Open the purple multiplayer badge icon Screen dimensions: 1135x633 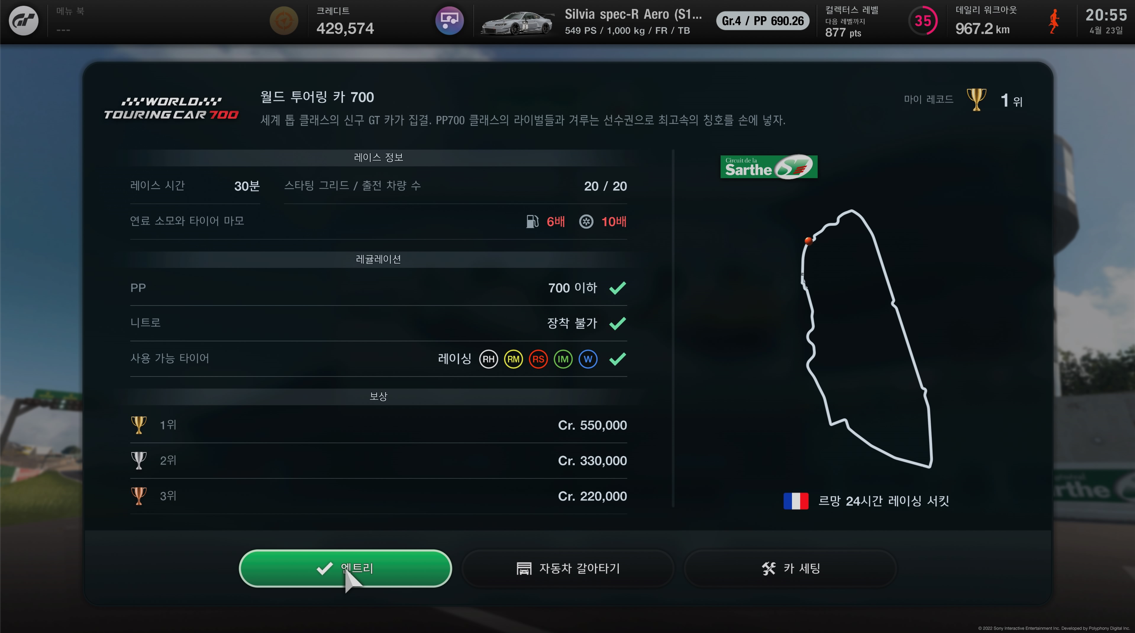(449, 20)
